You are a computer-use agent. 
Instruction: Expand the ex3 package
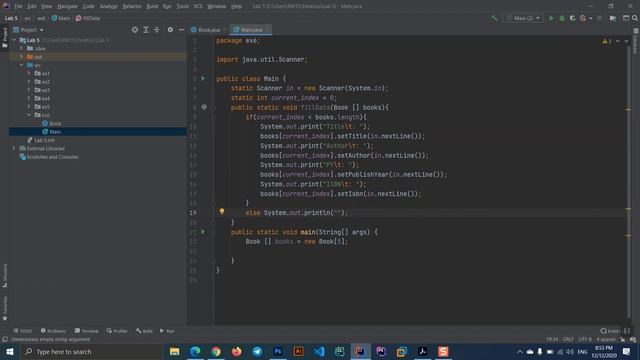click(x=29, y=90)
